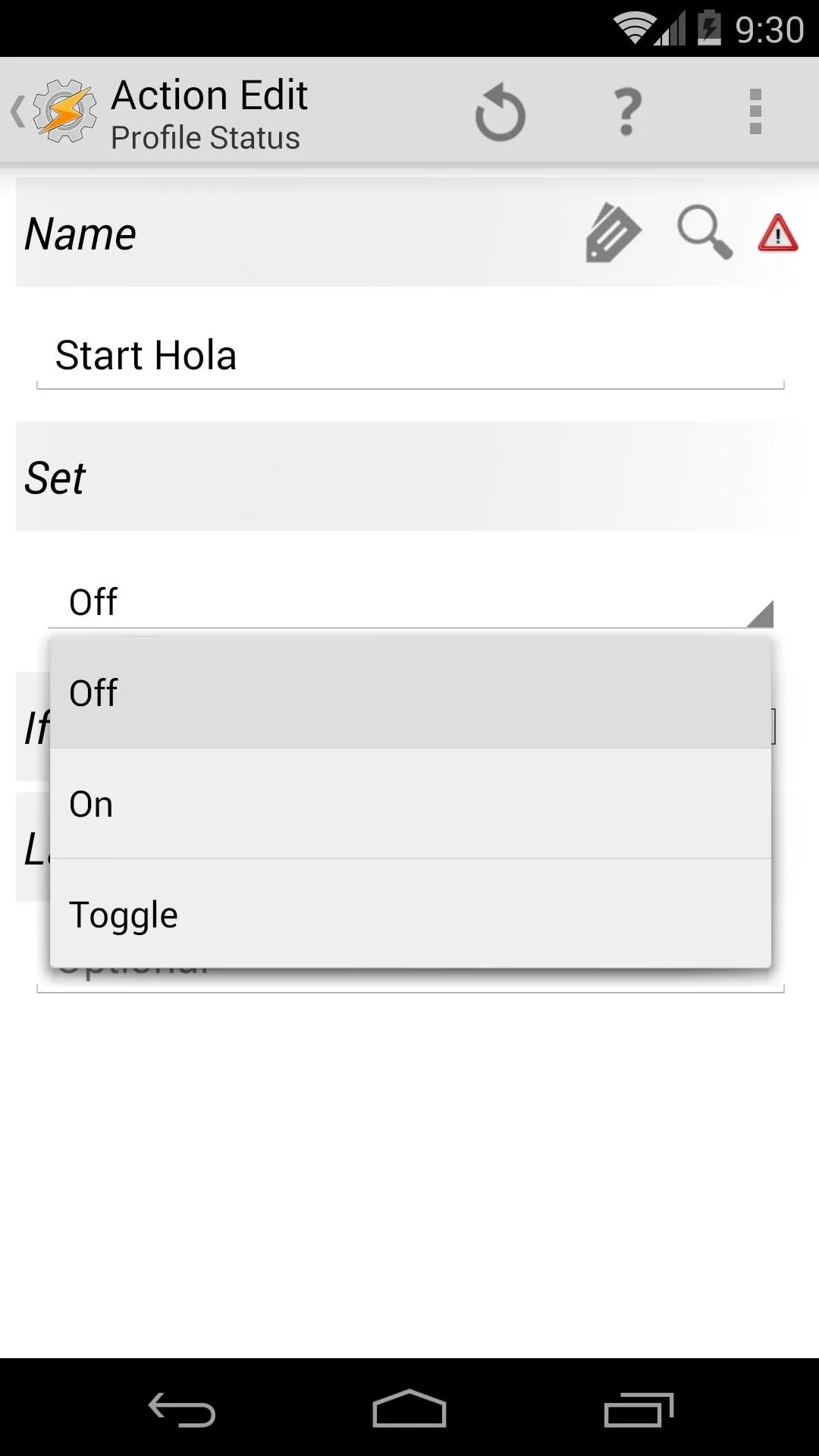819x1456 pixels.
Task: Select On in the dropdown list
Action: click(x=410, y=804)
